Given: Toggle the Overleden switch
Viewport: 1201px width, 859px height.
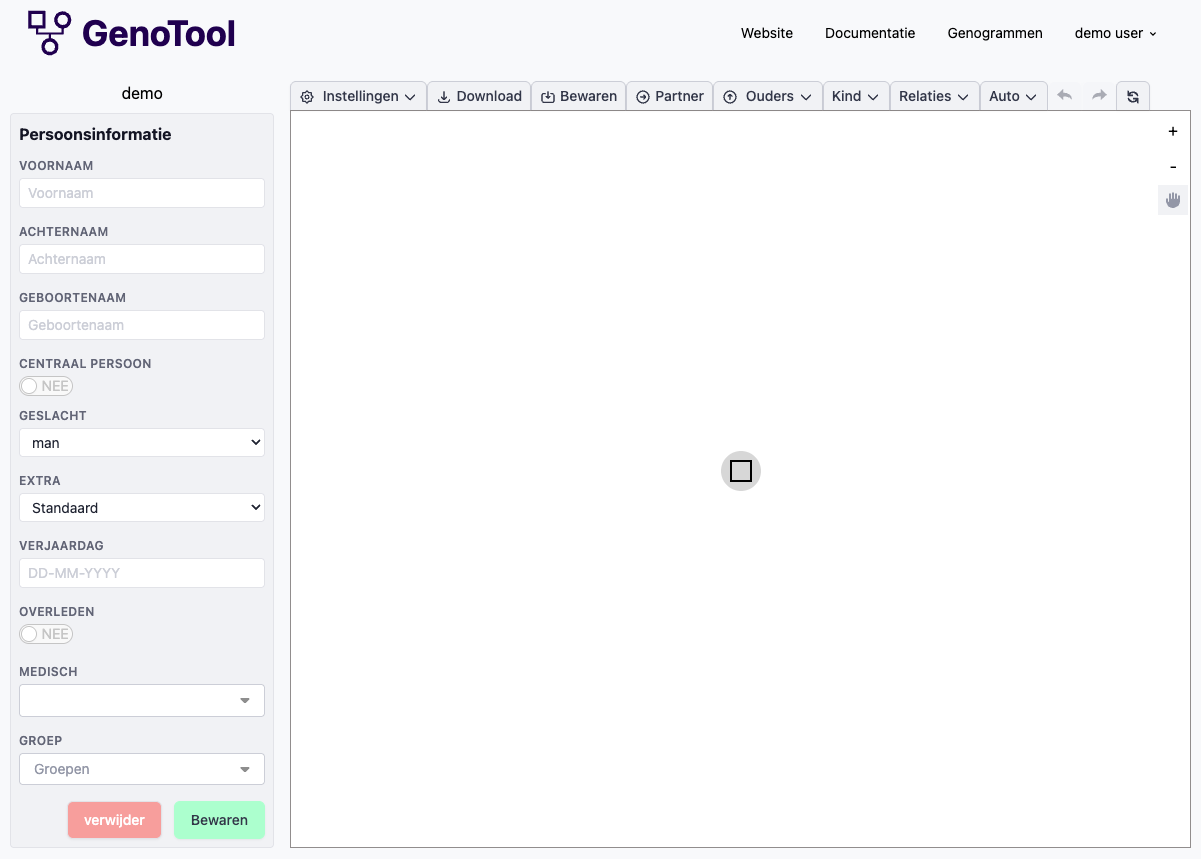Looking at the screenshot, I should [46, 634].
